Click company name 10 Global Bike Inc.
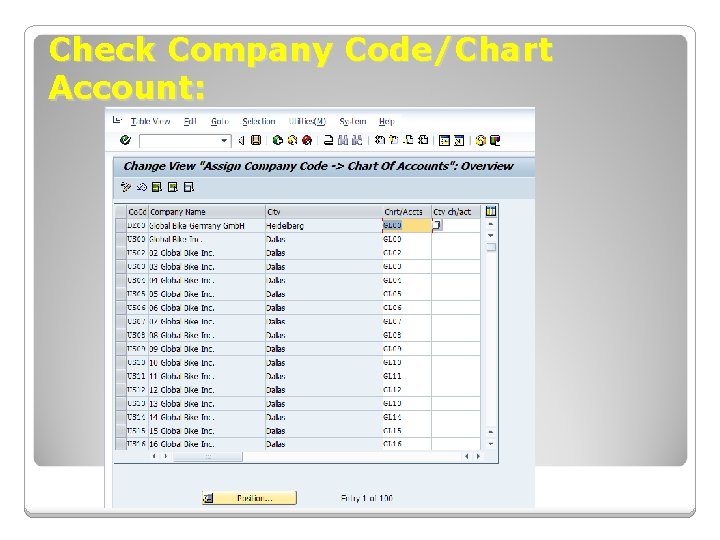Screen dimensions: 720x540 point(207,362)
